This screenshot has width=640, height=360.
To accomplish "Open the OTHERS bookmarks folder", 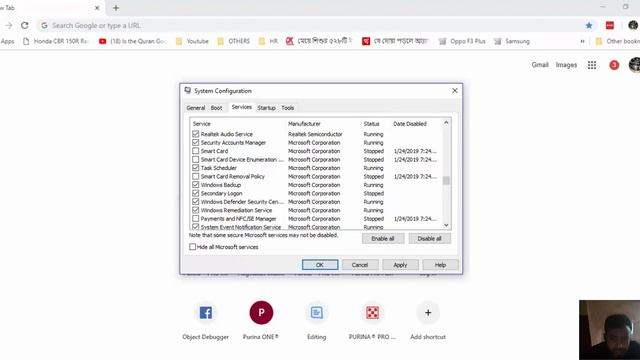I will (233, 41).
